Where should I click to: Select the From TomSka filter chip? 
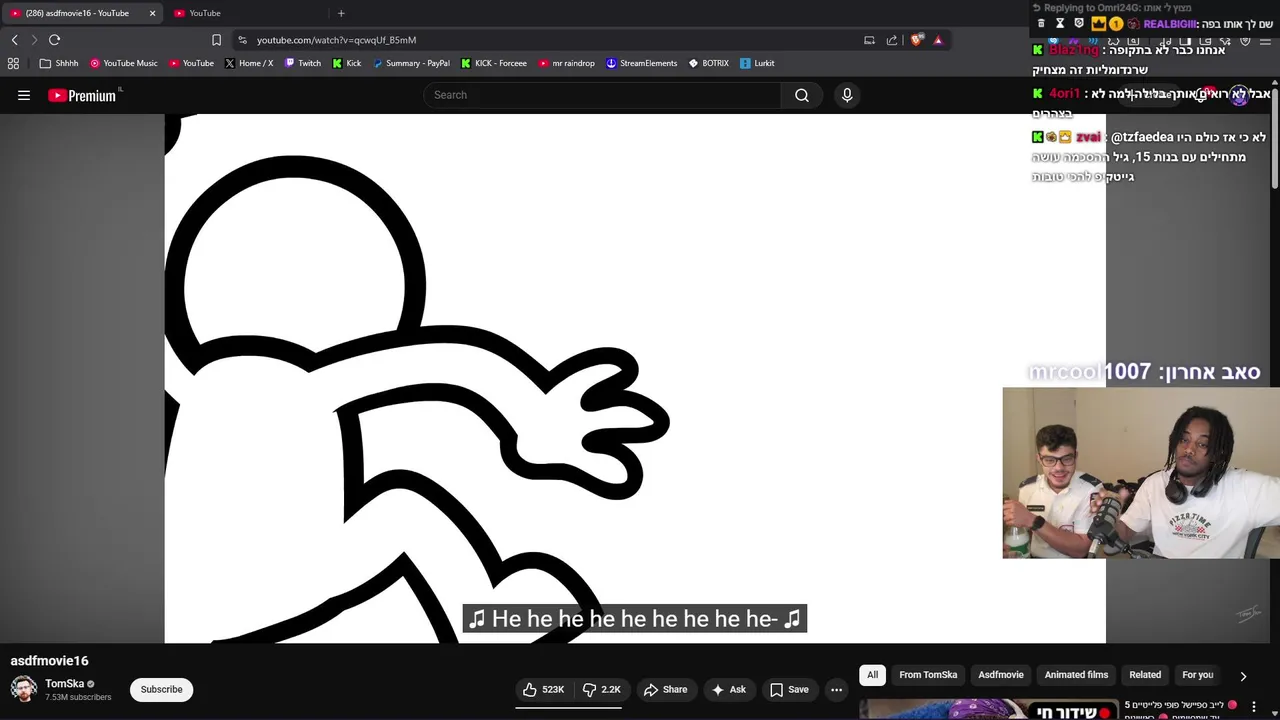tap(928, 675)
